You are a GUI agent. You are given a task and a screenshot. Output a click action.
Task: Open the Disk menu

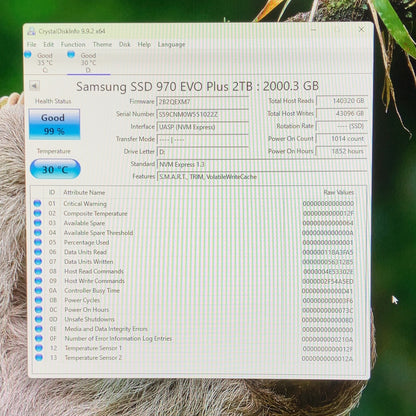click(x=125, y=44)
